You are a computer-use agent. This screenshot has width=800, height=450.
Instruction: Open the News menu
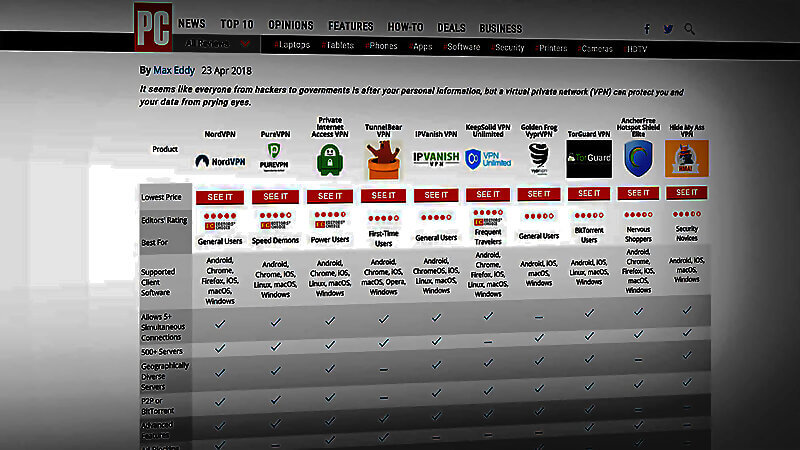tap(192, 24)
